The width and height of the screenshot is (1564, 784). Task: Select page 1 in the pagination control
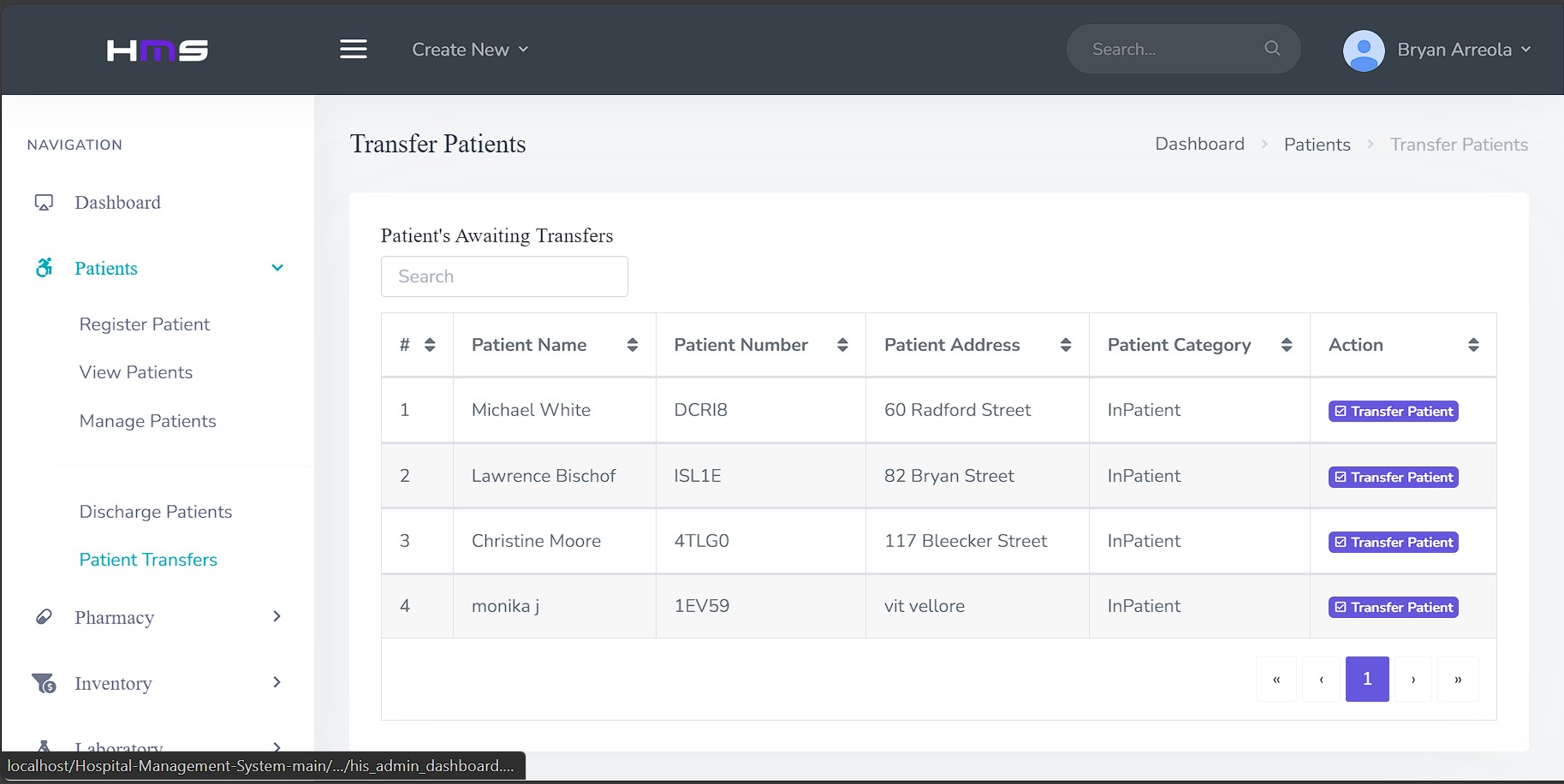1366,679
